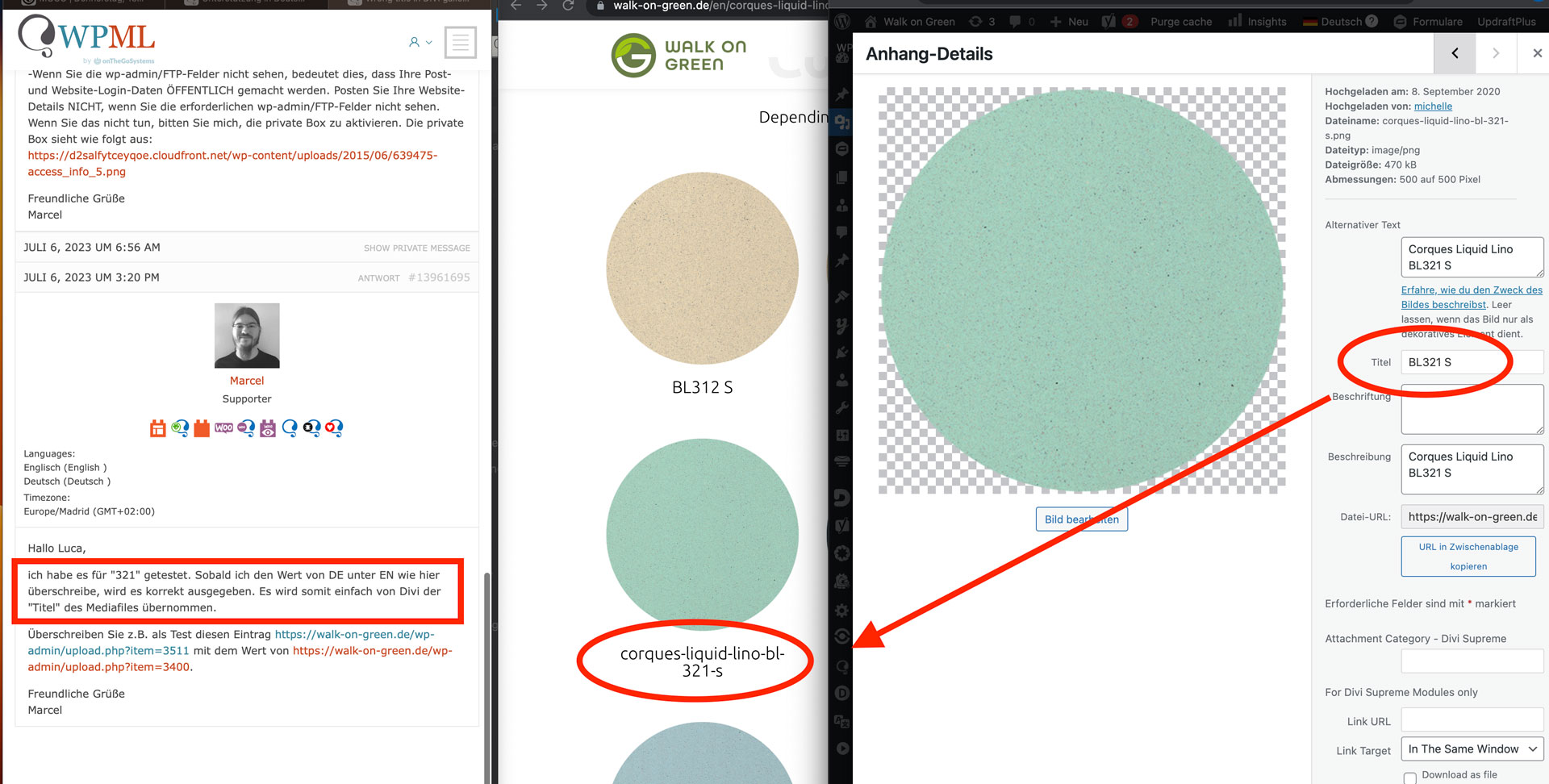
Task: Toggle the Download as file checkbox
Action: (1410, 778)
